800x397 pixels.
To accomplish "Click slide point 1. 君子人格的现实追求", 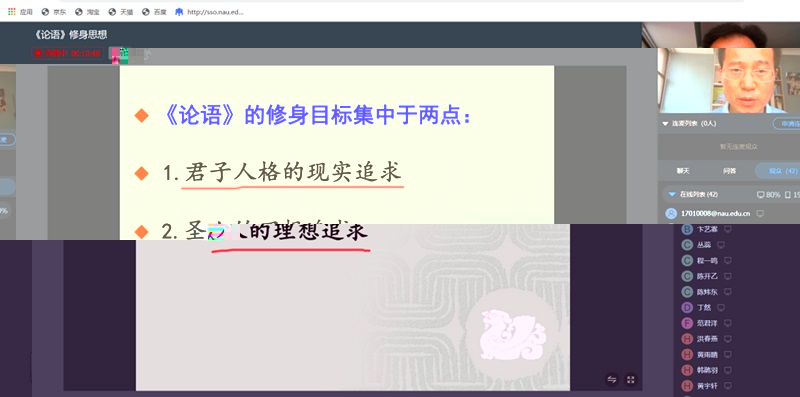I will click(x=282, y=173).
